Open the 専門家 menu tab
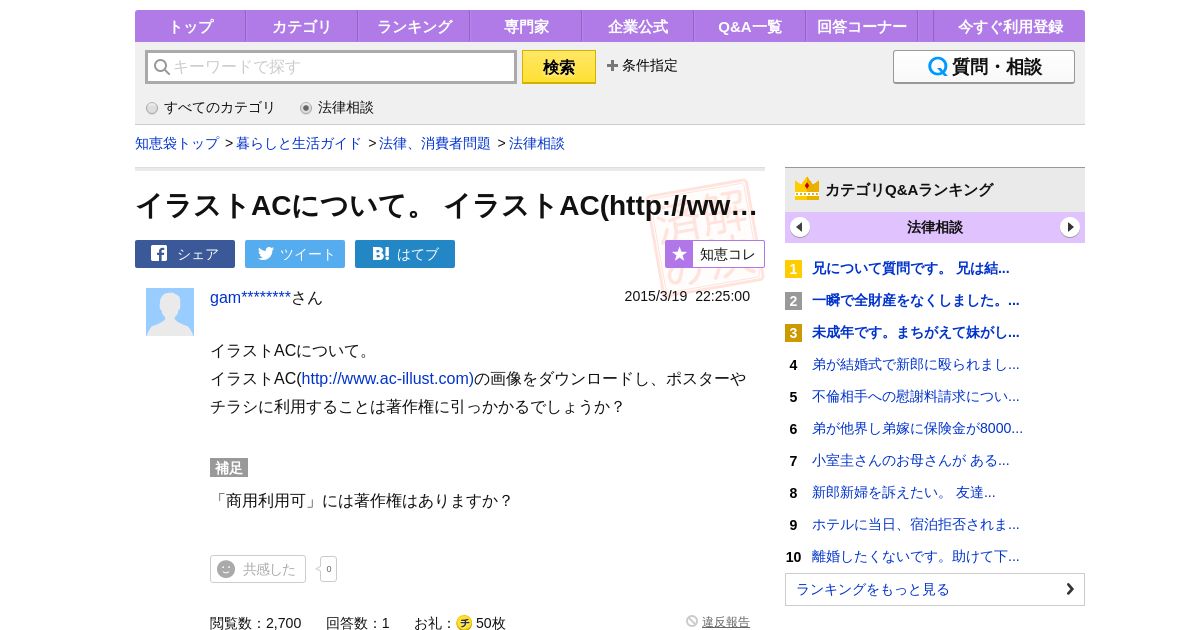The height and width of the screenshot is (630, 1200). (x=526, y=27)
